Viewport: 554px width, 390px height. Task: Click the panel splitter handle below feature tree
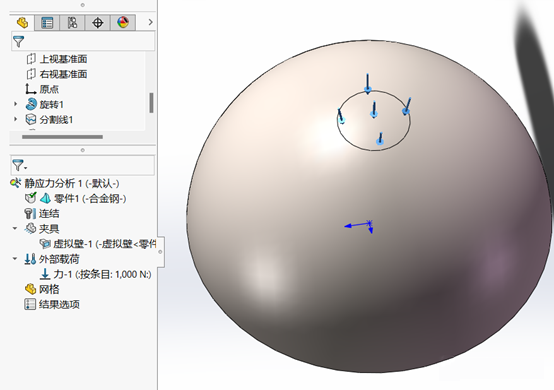pyautogui.click(x=83, y=150)
